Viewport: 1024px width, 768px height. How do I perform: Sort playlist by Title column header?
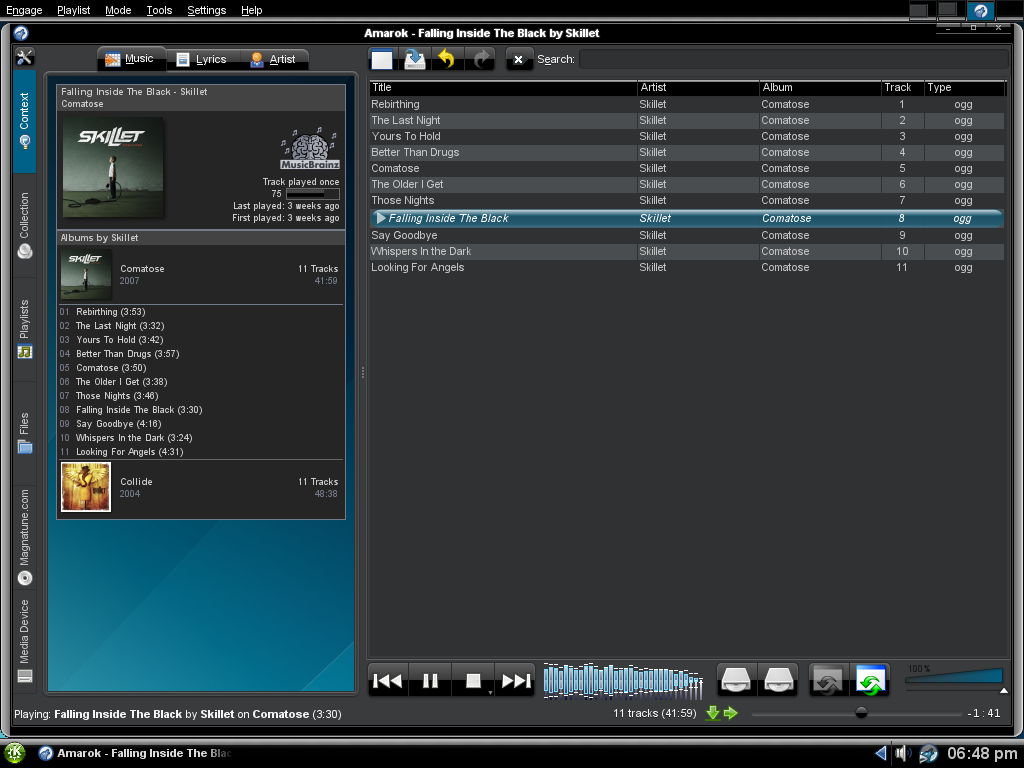[x=503, y=88]
